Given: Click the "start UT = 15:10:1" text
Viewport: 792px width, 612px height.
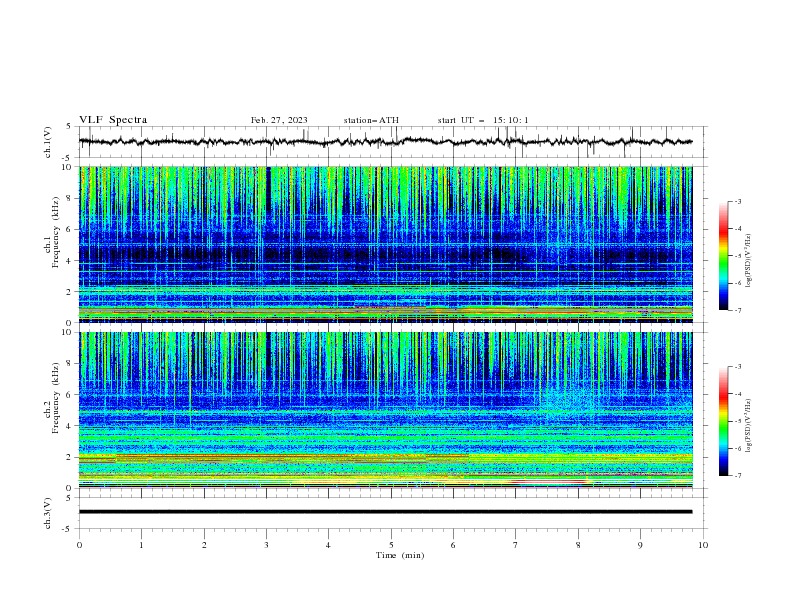Looking at the screenshot, I should click(x=483, y=120).
